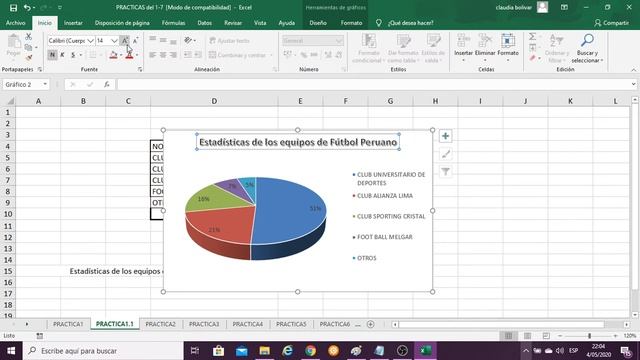640x360 pixels.
Task: Click the zoom in plus button
Action: pos(616,336)
